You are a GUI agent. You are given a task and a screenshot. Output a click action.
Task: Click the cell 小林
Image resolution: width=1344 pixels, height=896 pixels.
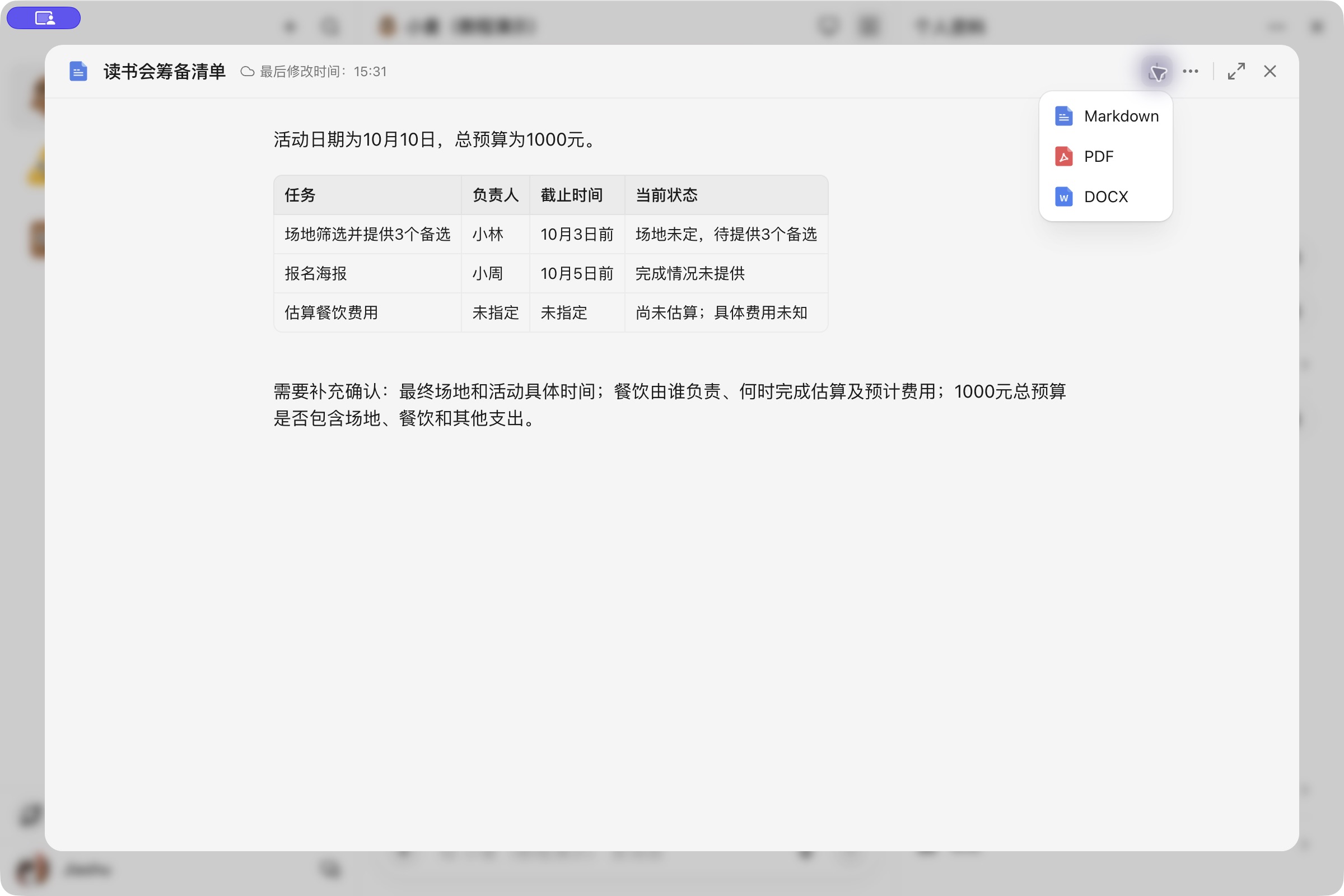[x=496, y=234]
